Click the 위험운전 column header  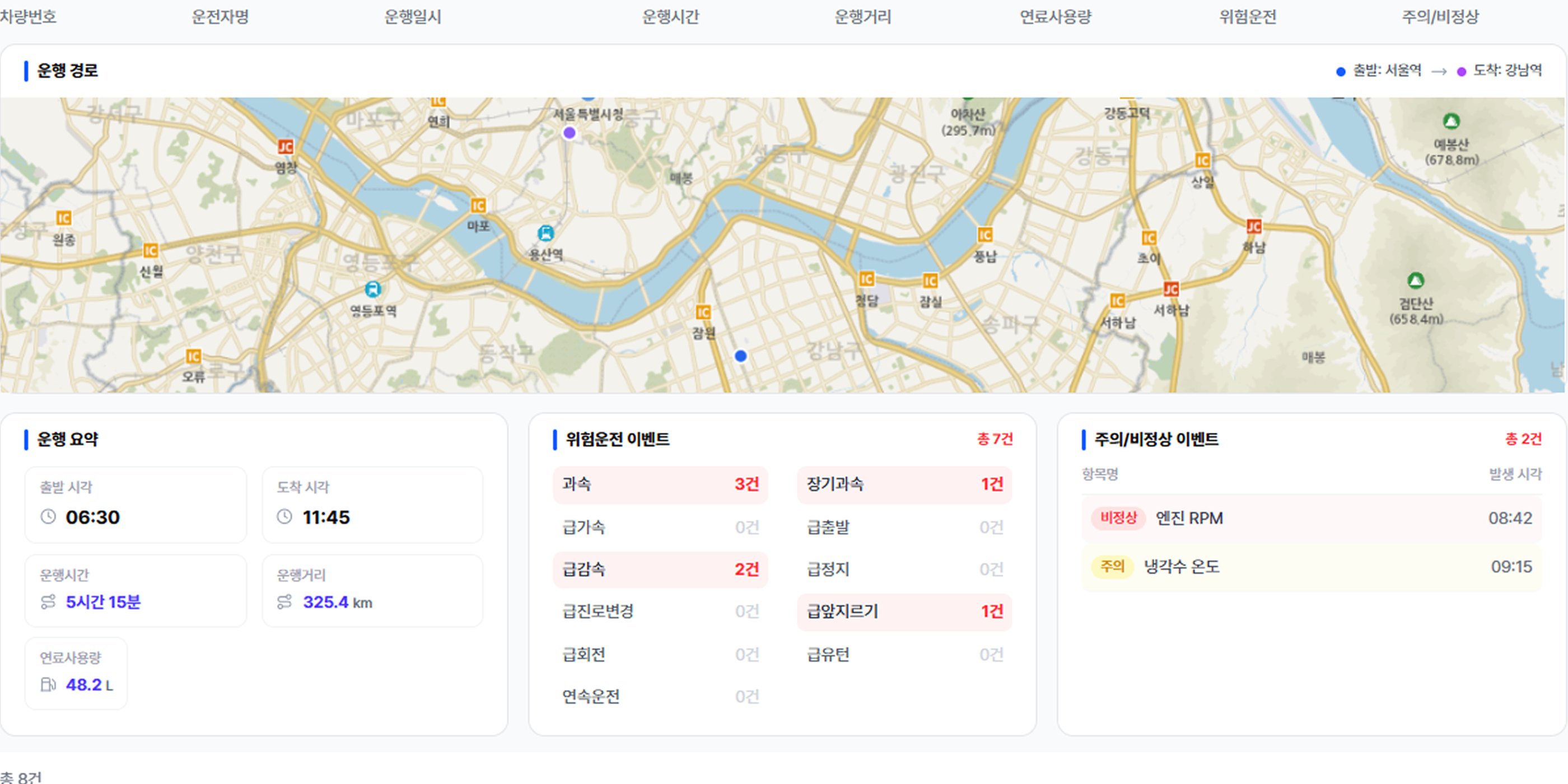pos(1248,16)
